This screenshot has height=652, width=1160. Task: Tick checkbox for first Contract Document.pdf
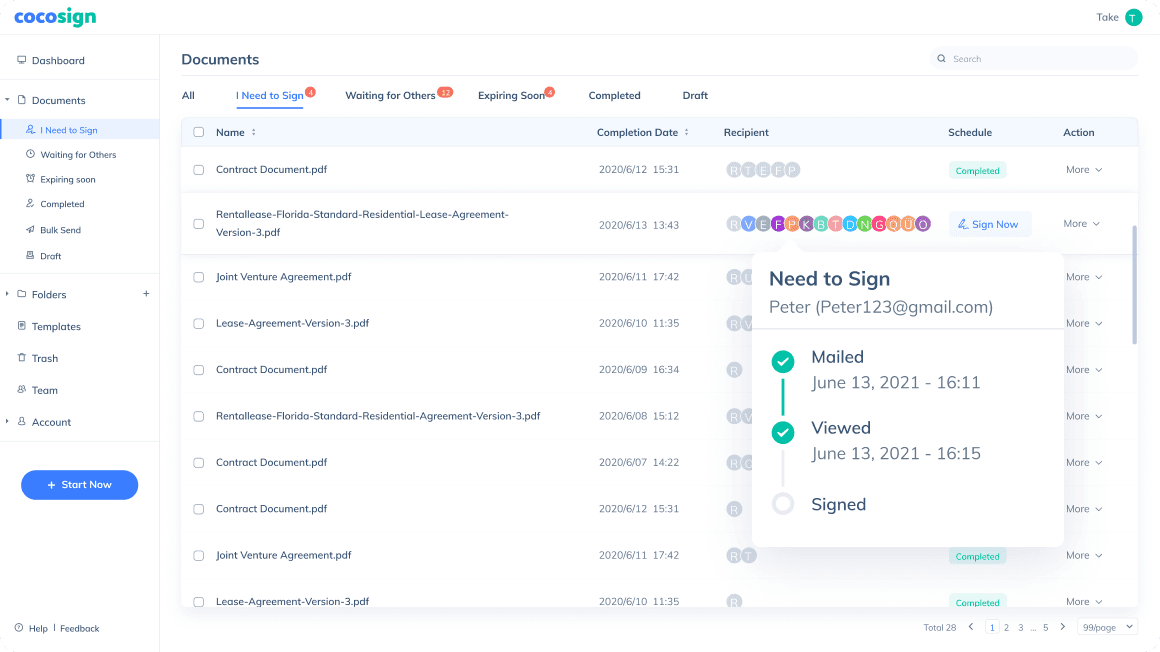[198, 170]
